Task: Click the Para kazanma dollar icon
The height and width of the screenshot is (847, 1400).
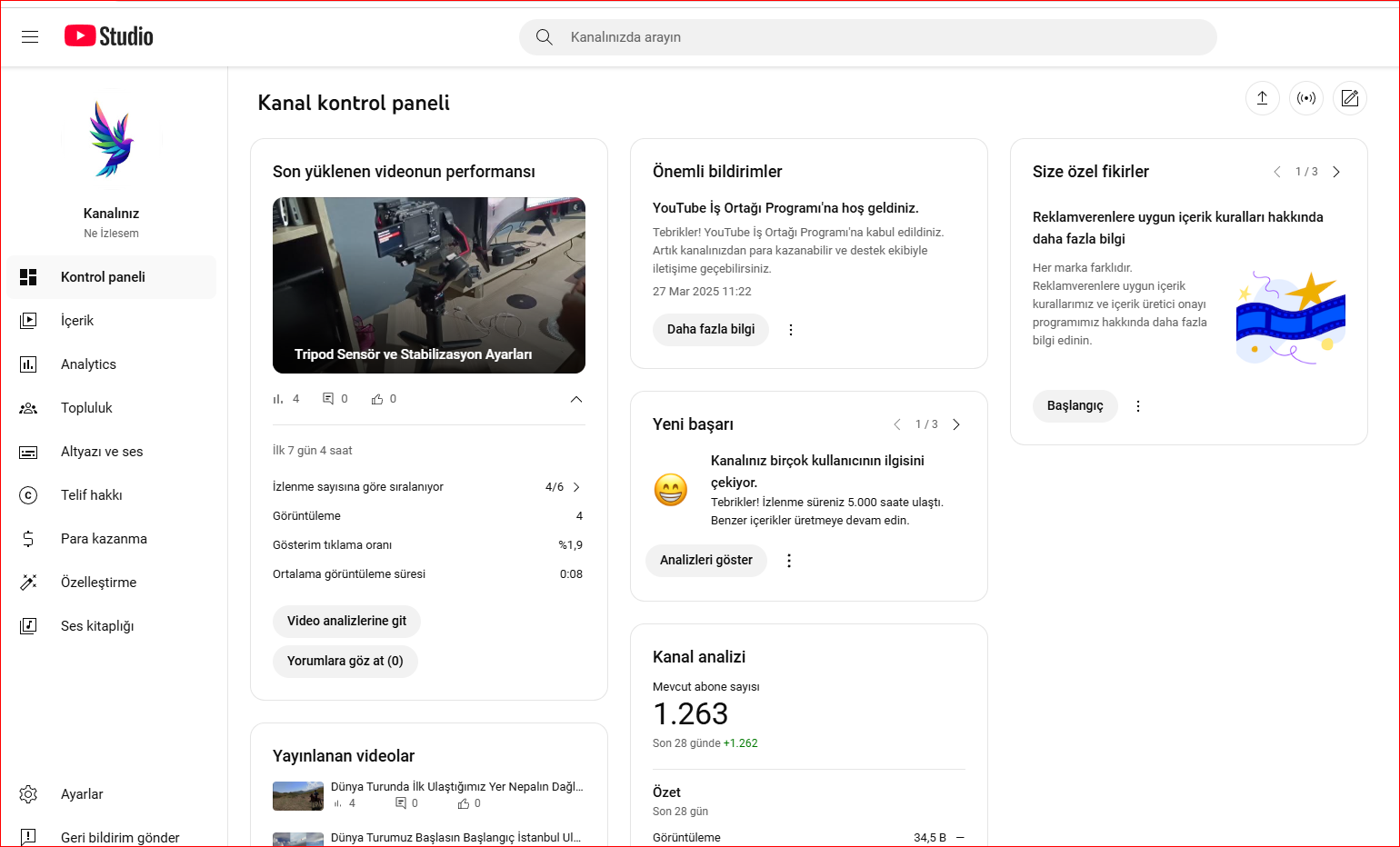Action: pyautogui.click(x=28, y=539)
